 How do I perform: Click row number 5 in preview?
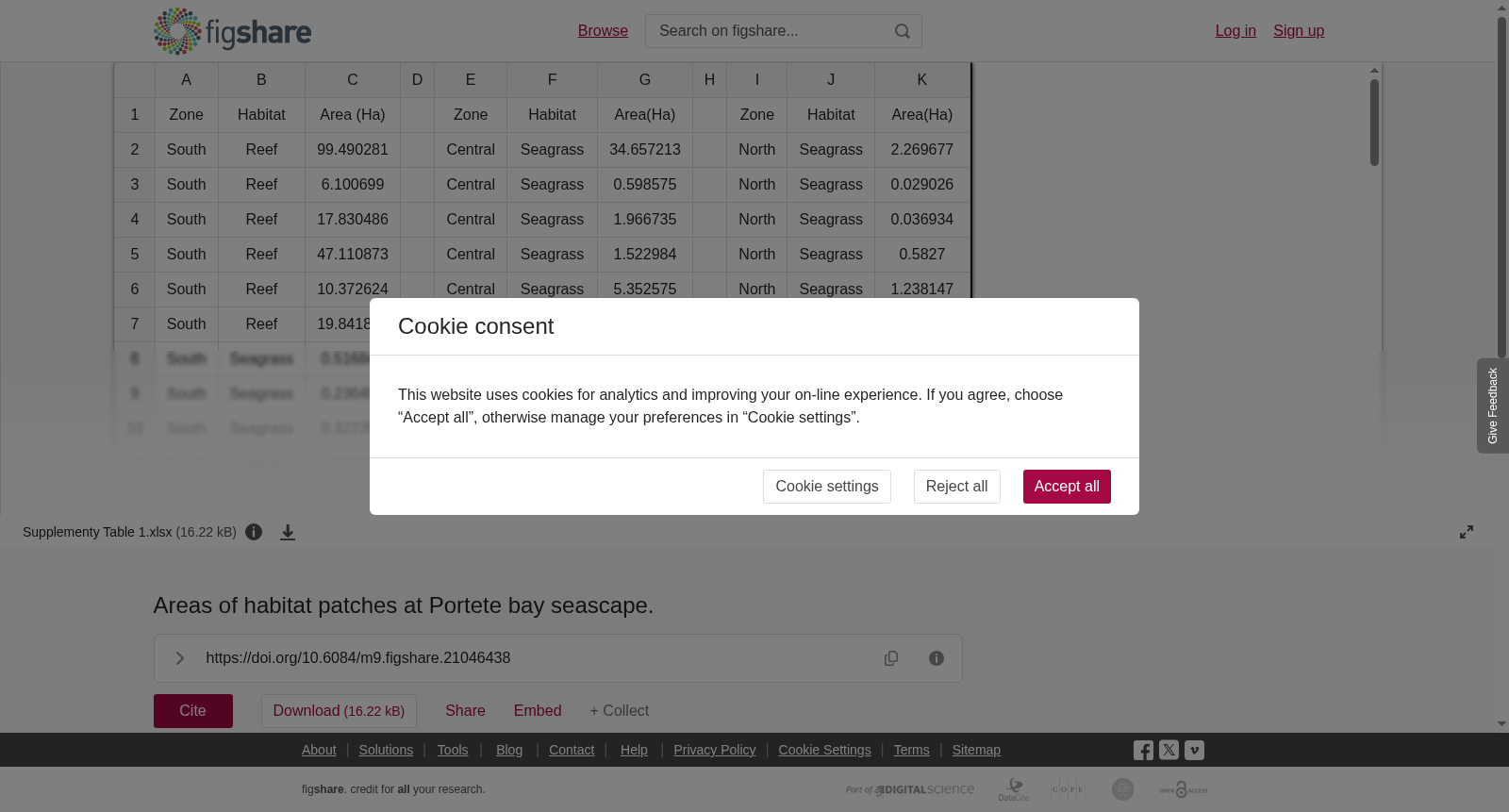135,255
